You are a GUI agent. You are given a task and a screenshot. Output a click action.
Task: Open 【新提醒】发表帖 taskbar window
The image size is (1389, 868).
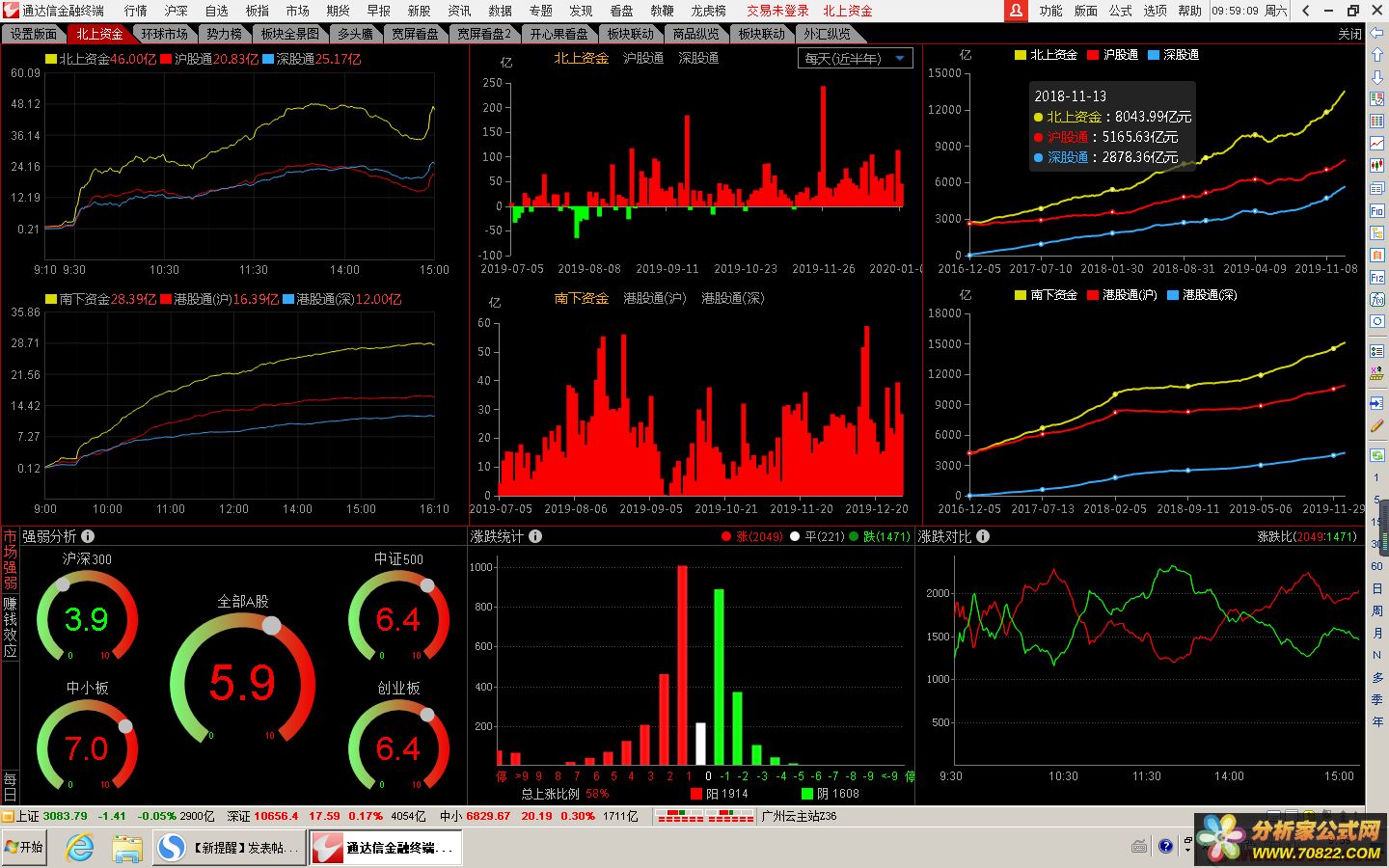coord(230,848)
